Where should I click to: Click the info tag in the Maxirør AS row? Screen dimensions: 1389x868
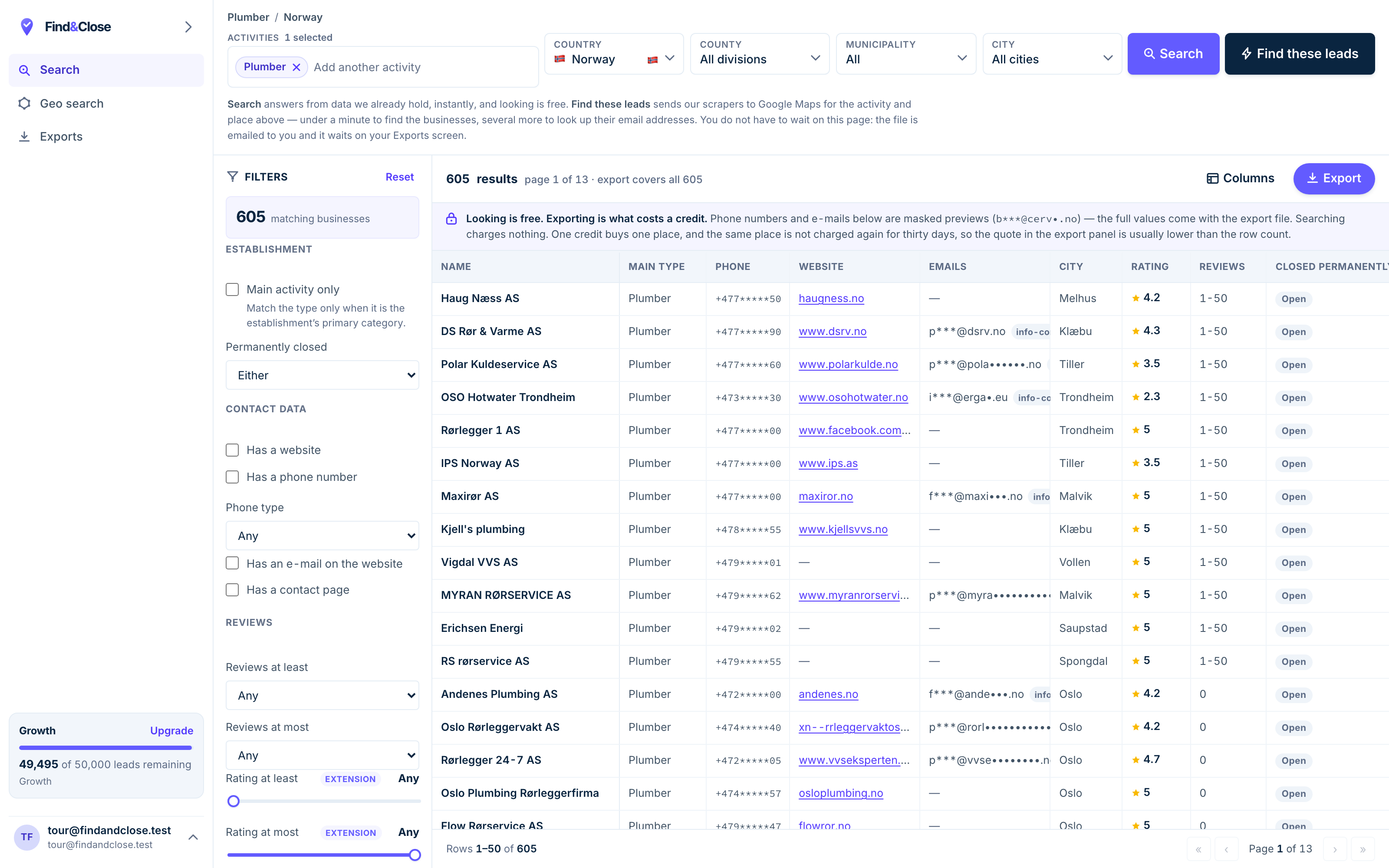pos(1040,496)
